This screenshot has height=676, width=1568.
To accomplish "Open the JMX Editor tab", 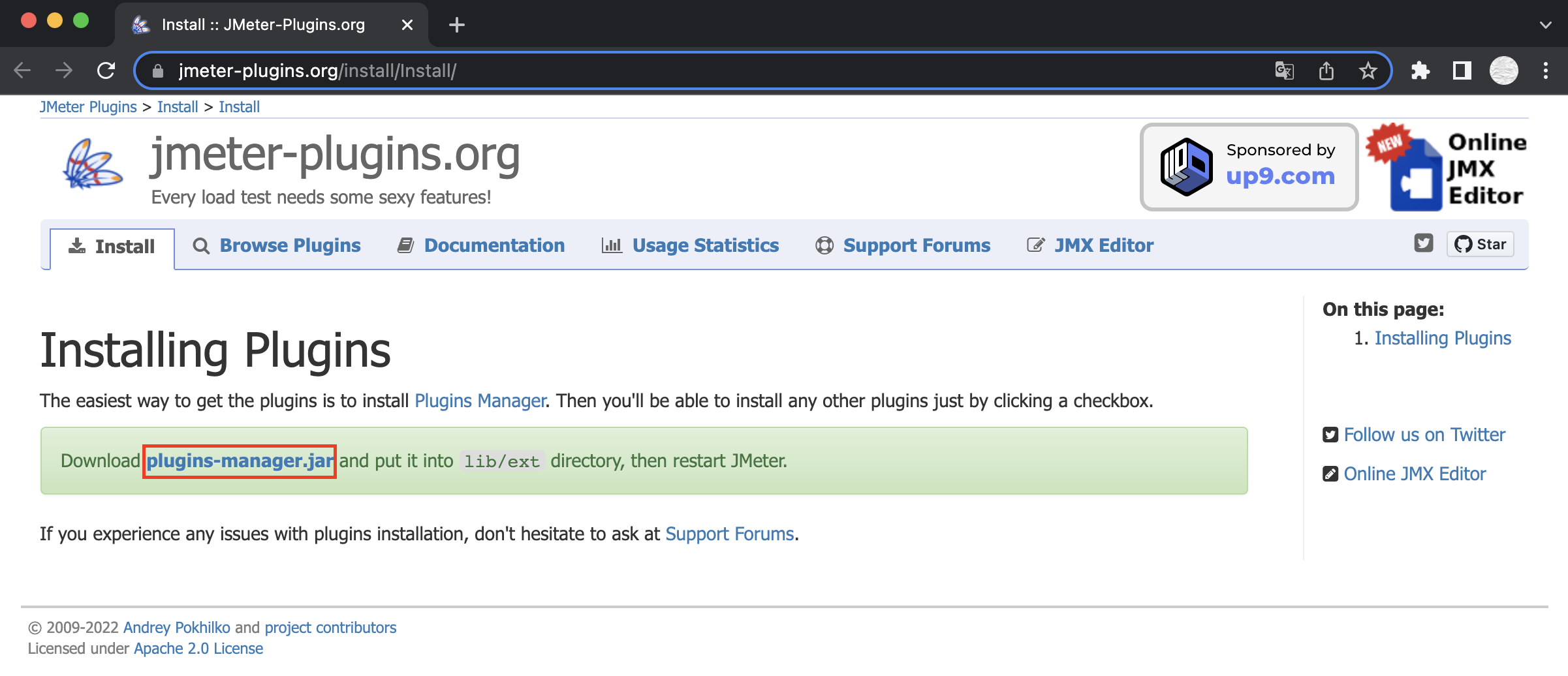I will coord(1090,245).
